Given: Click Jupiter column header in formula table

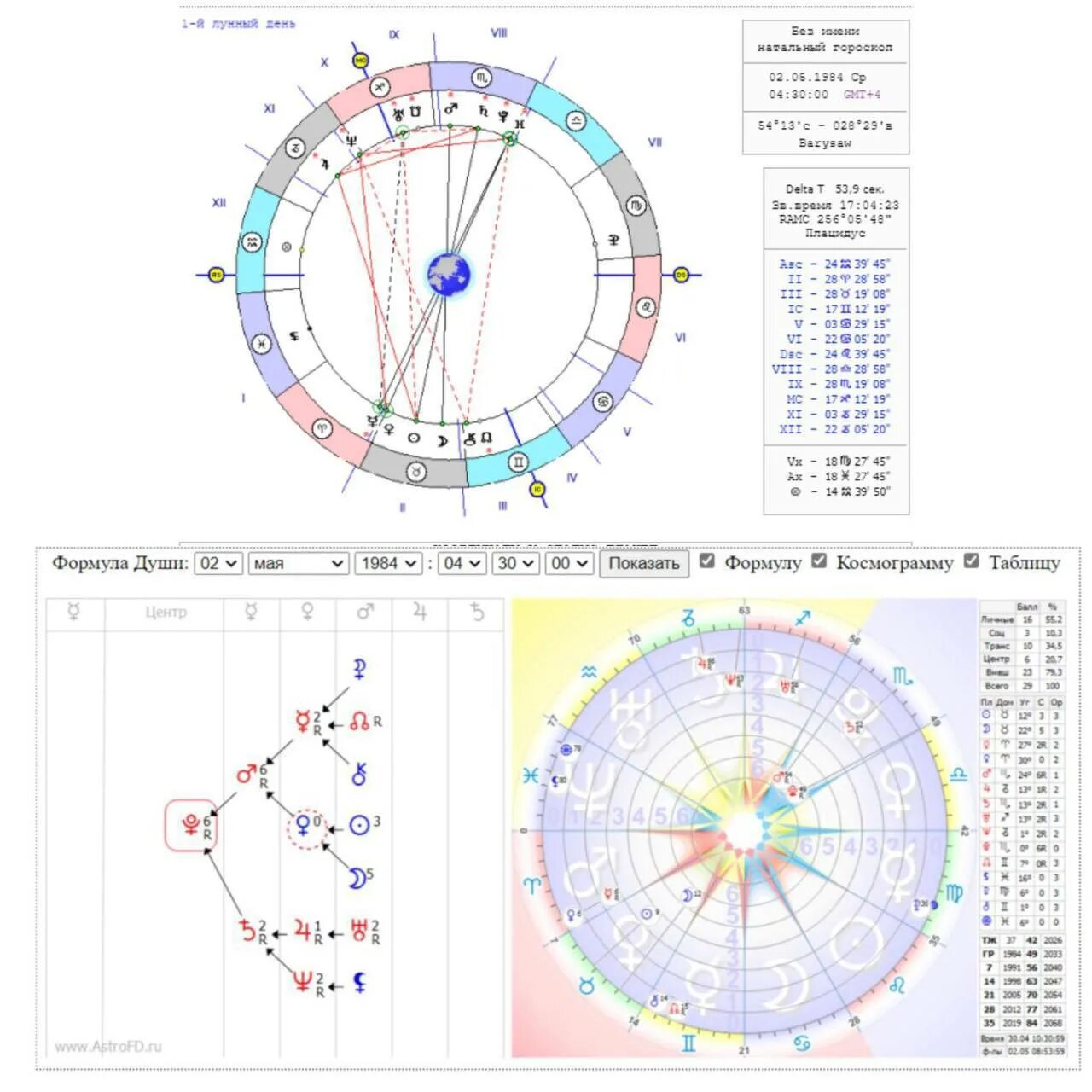Looking at the screenshot, I should (x=419, y=612).
